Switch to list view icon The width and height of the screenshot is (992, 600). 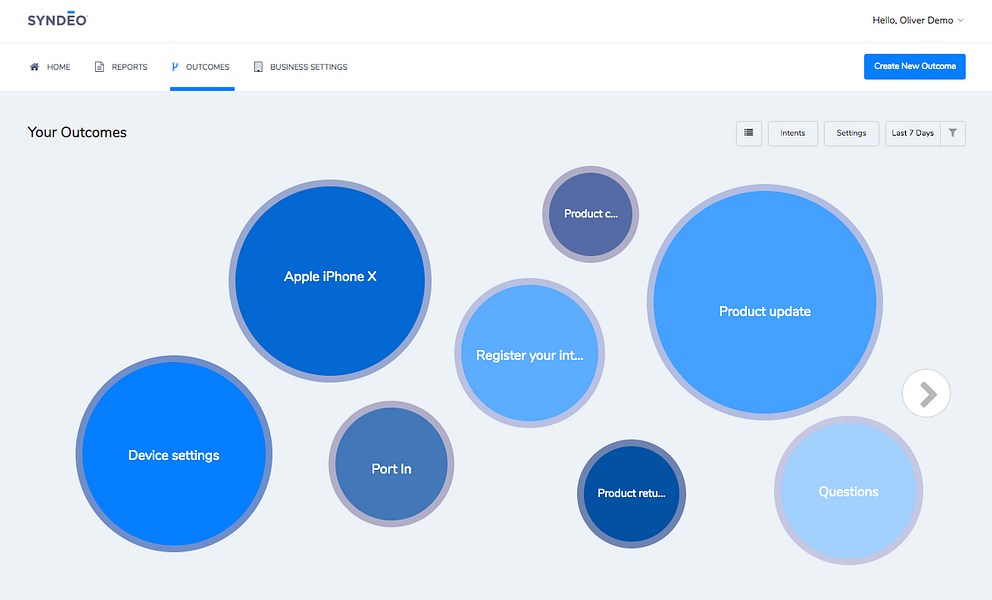[748, 133]
